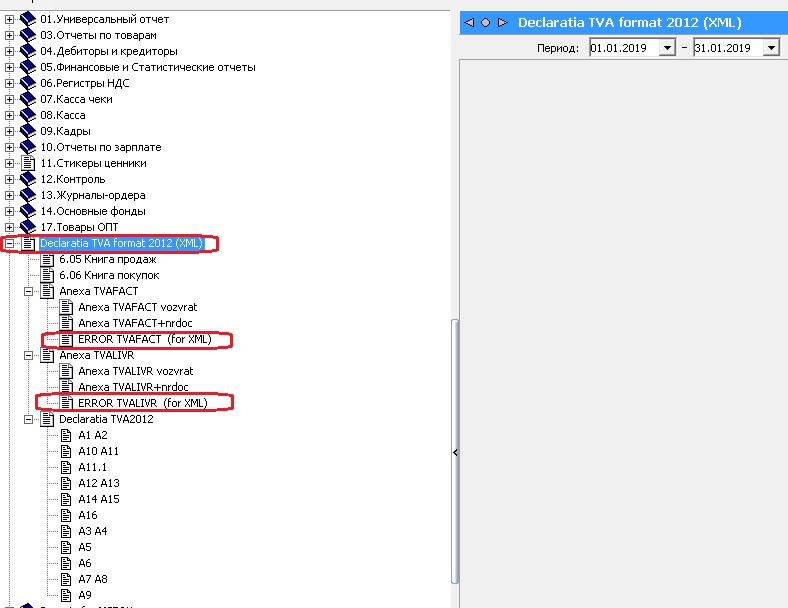This screenshot has width=788, height=608.
Task: Click the document icon of Anexa TVAFACT+nrdoc
Action: (x=66, y=323)
